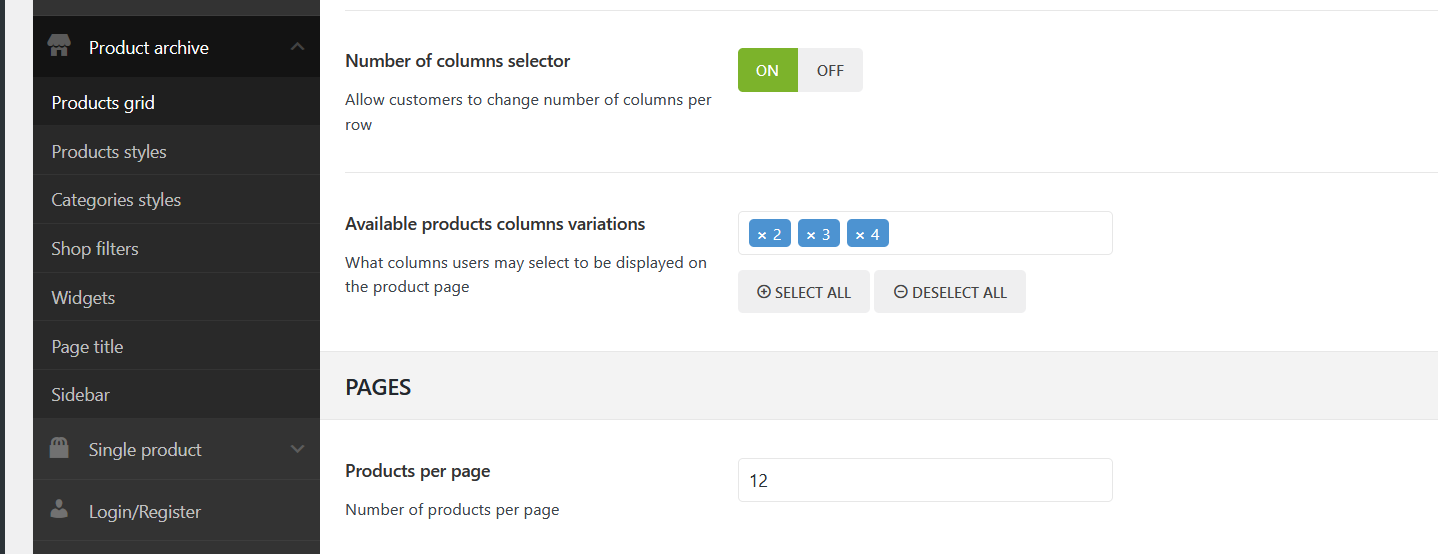Expand the Single product section
The image size is (1438, 554).
[x=297, y=449]
